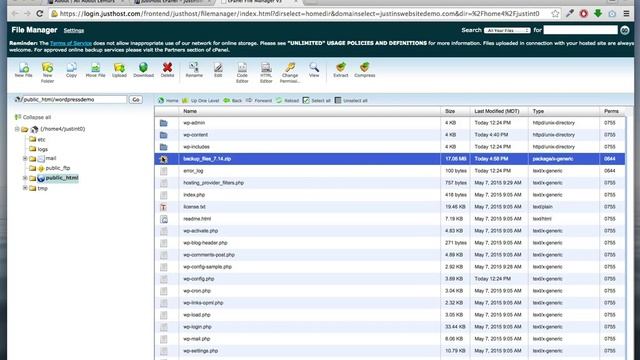Select the Move File tool

pyautogui.click(x=96, y=69)
